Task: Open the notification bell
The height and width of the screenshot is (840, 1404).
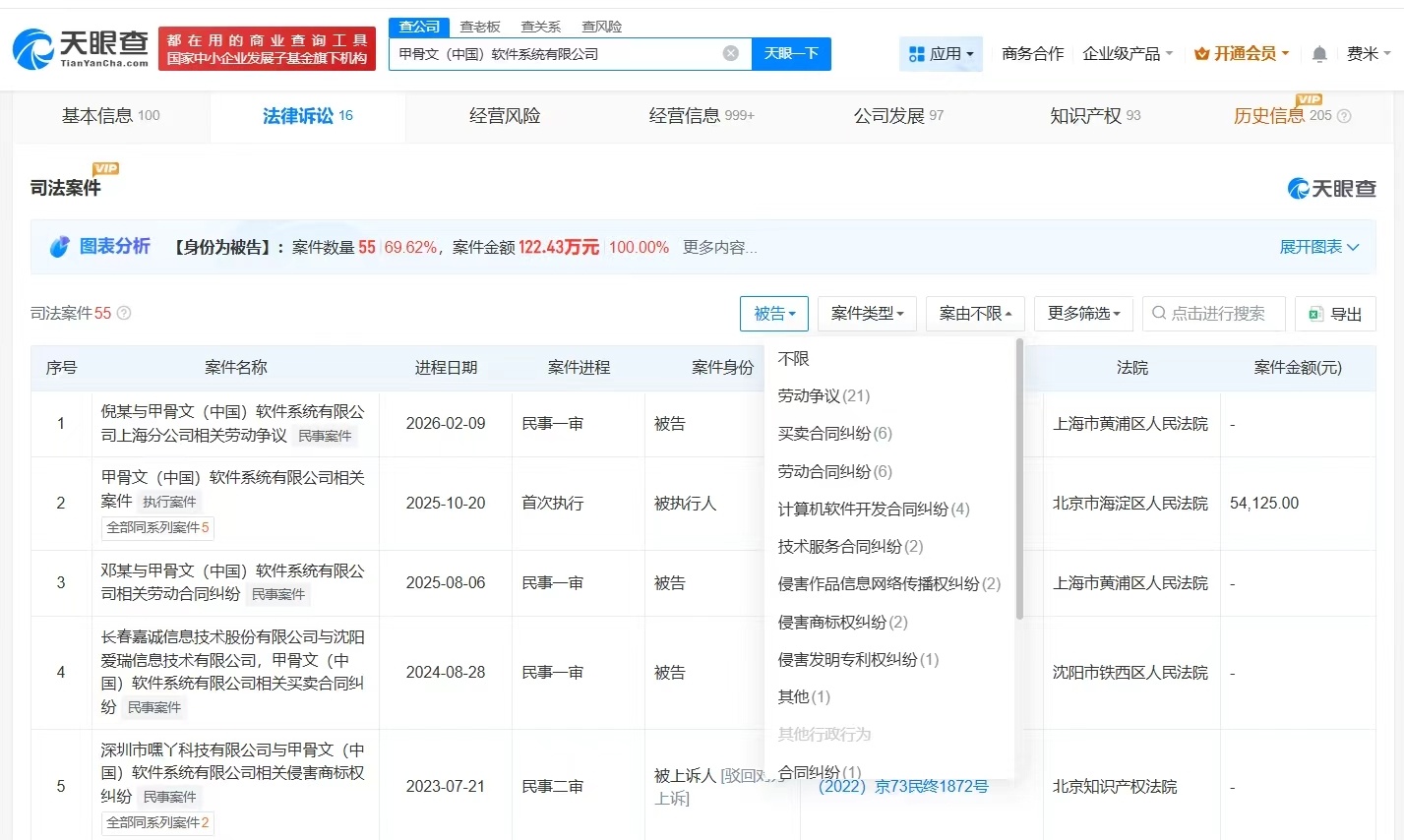Action: tap(1318, 54)
